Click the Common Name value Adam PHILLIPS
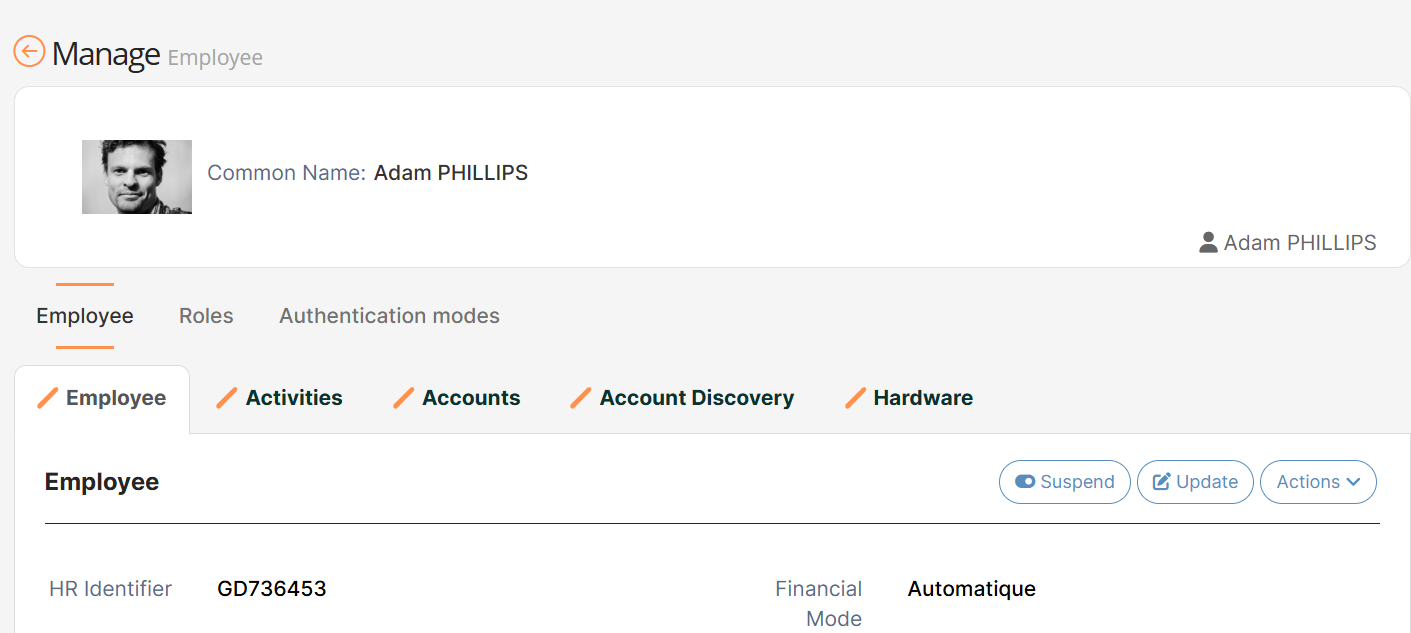 [x=451, y=173]
